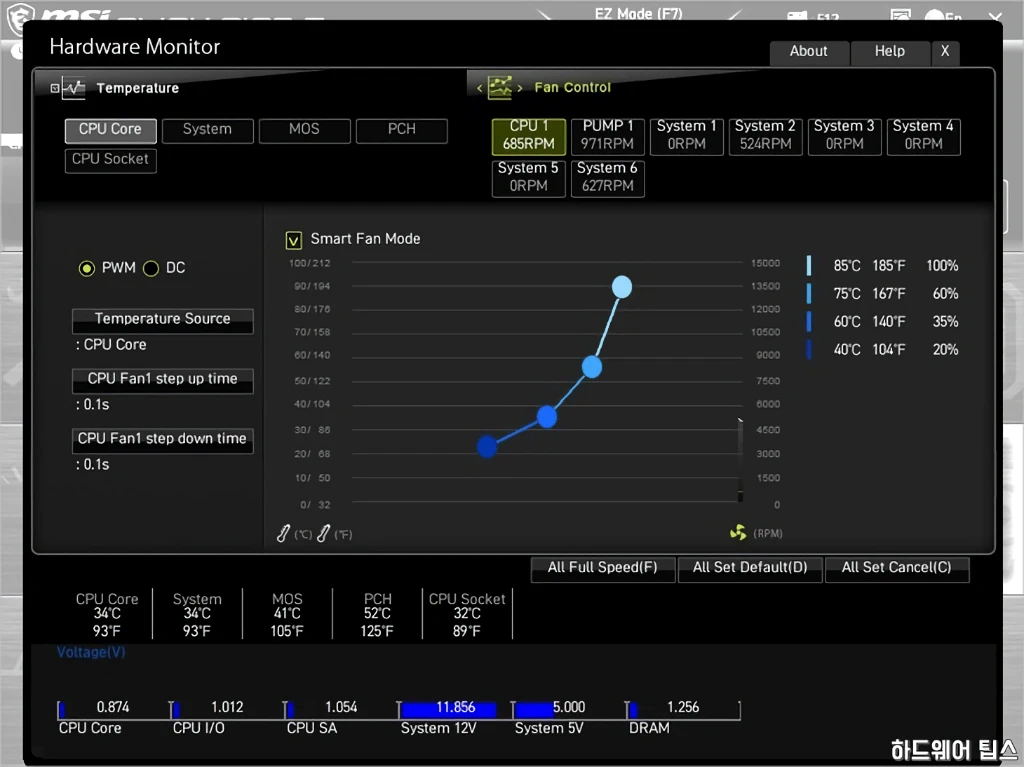Select the PWM radio button
1024x767 pixels.
coord(86,269)
